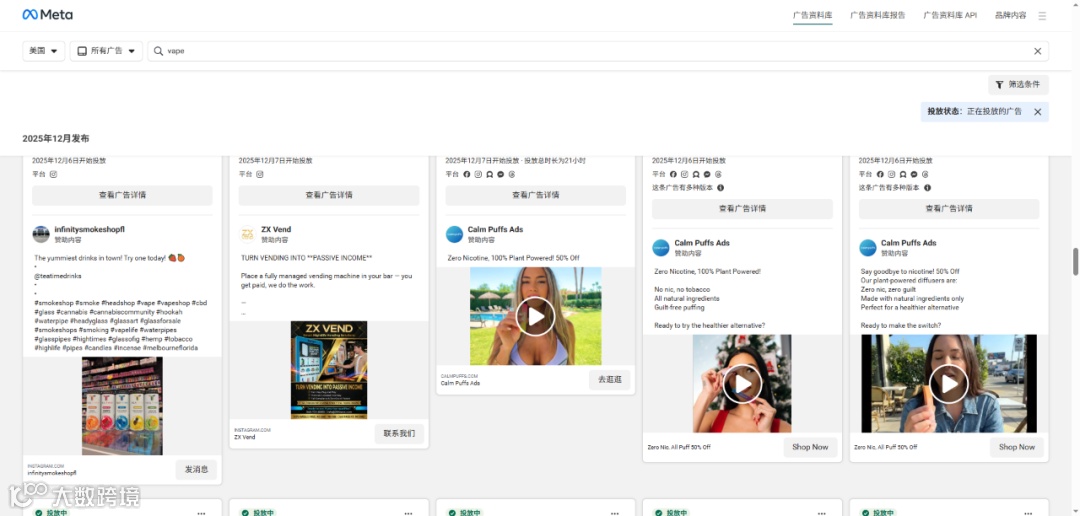Click 去逛逛 on the Calm Puffs ad
1080x516 pixels.
[x=610, y=380]
